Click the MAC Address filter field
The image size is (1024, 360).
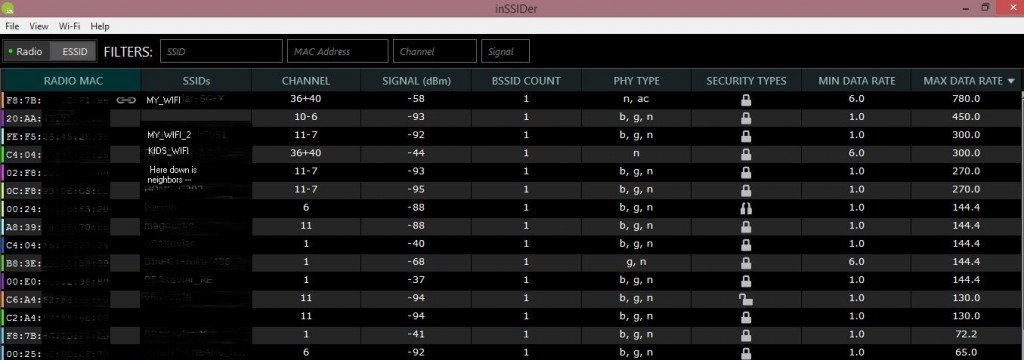pos(338,52)
